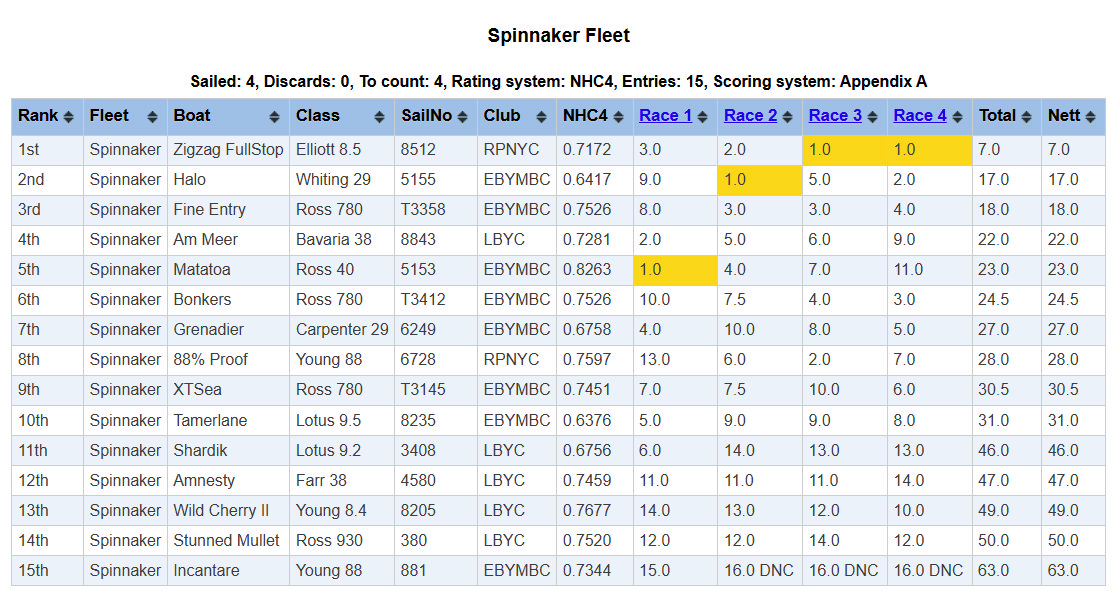Select the Zigzag FullStop boat cell
This screenshot has width=1113, height=595.
coord(228,150)
